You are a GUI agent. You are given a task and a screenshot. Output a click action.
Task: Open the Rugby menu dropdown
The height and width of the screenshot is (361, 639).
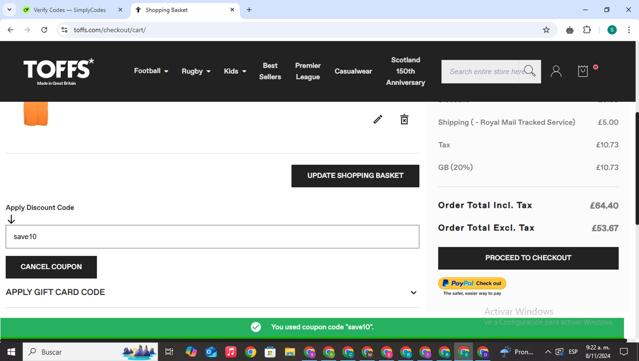(x=196, y=71)
